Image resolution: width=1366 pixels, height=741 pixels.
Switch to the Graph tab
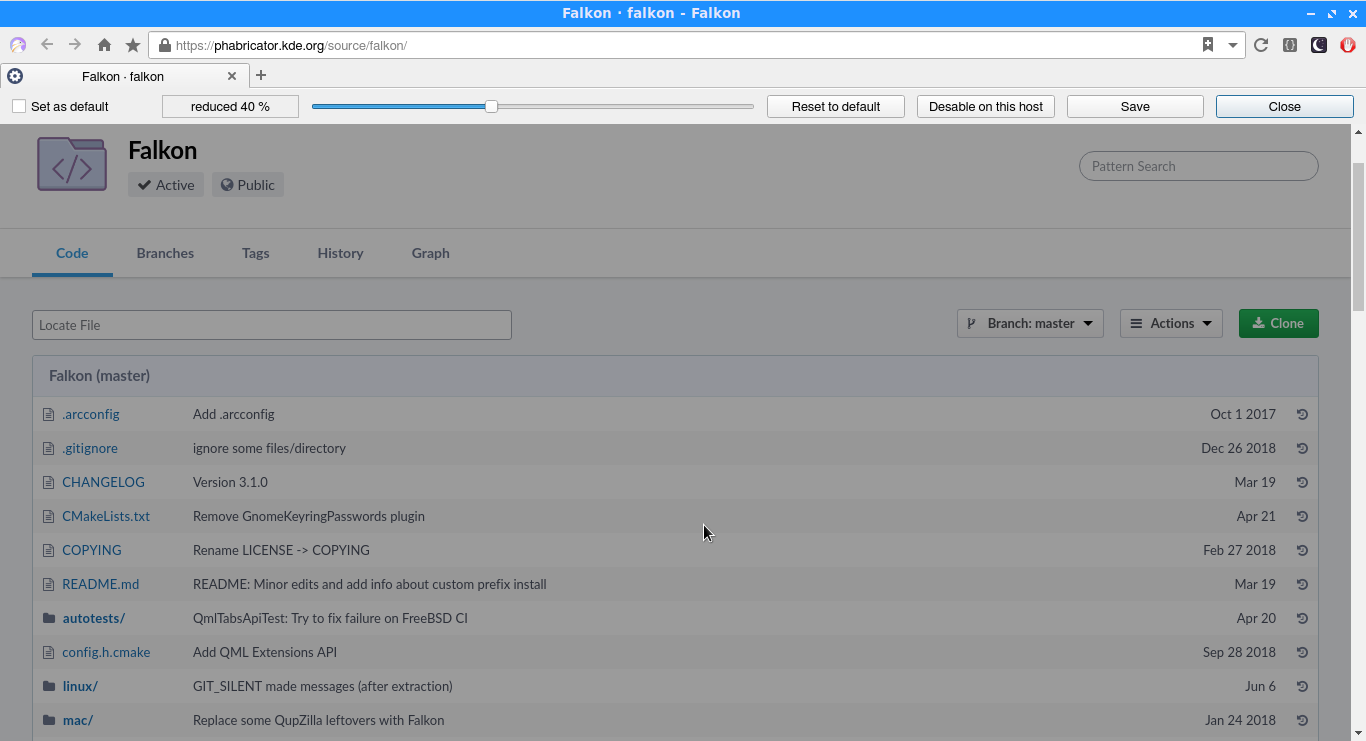(431, 253)
